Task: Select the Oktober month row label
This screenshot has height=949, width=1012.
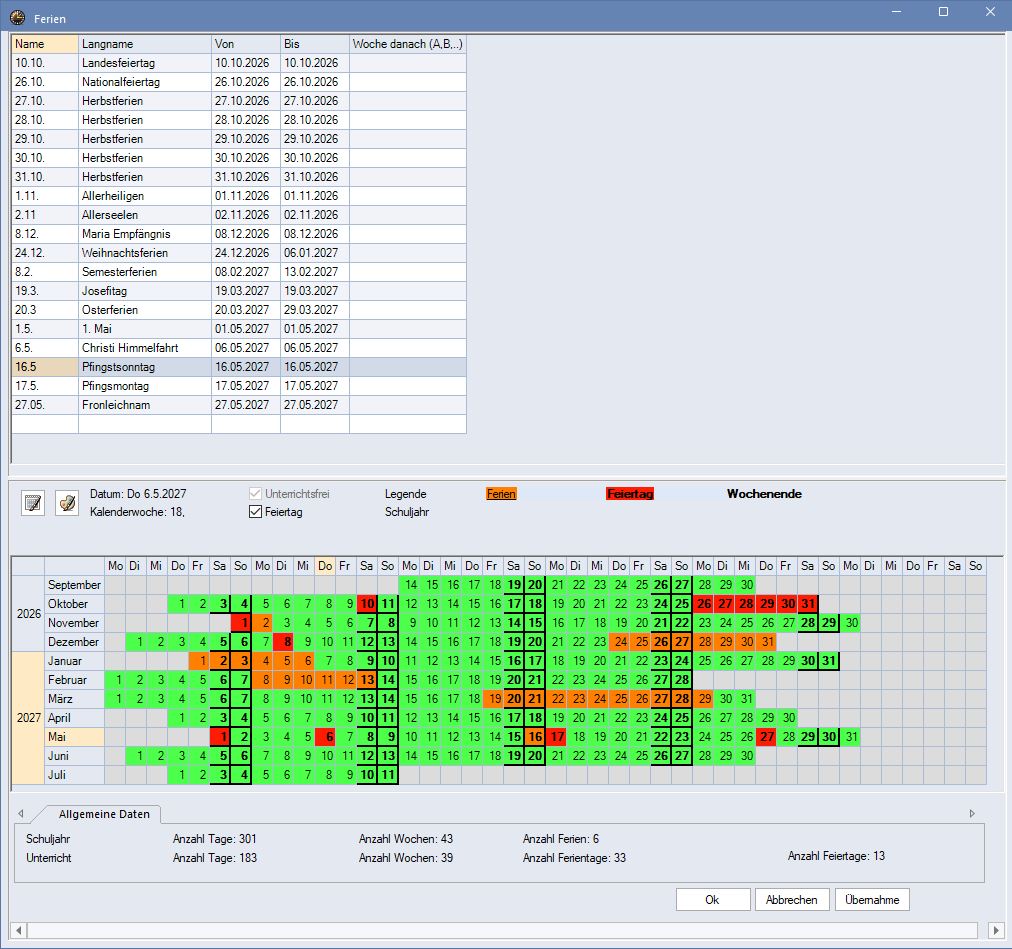Action: tap(74, 604)
